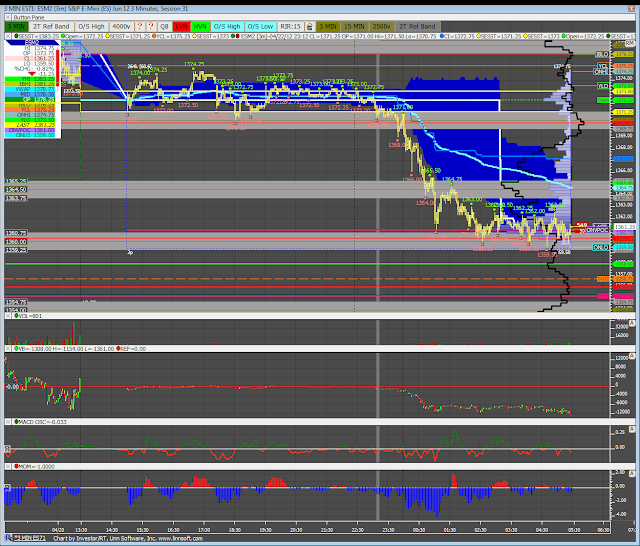Select the 2500v button
This screenshot has width=640, height=546.
click(x=381, y=27)
